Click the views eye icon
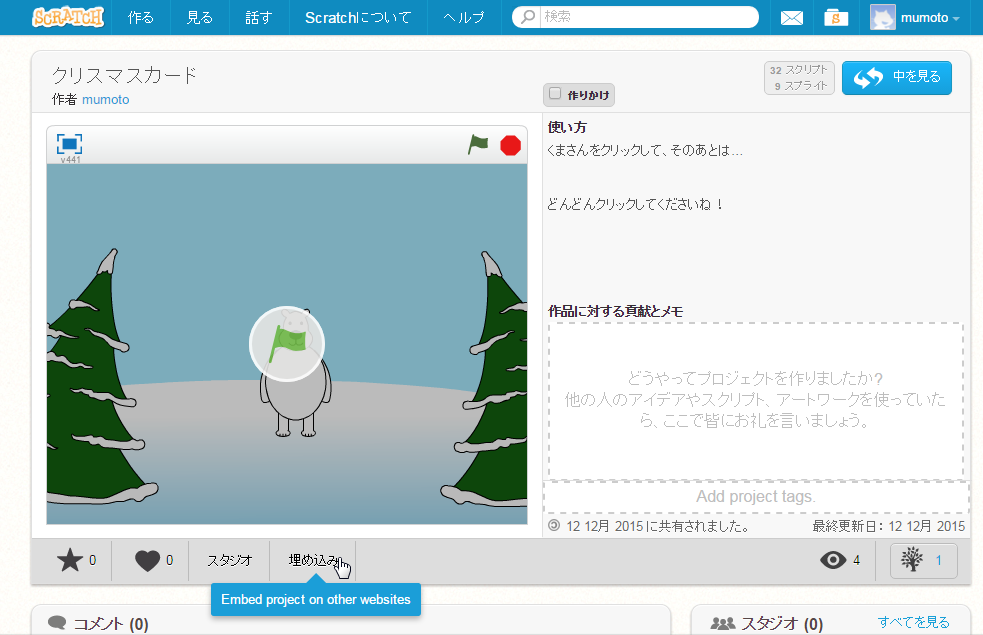Screen dimensions: 983x635 833,560
